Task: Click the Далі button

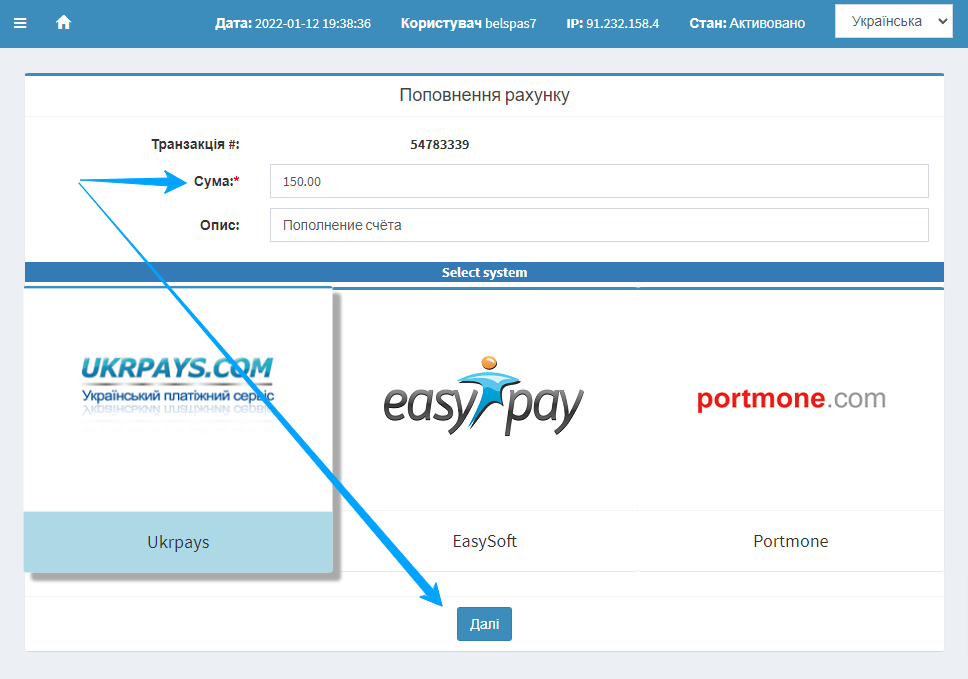Action: 485,624
